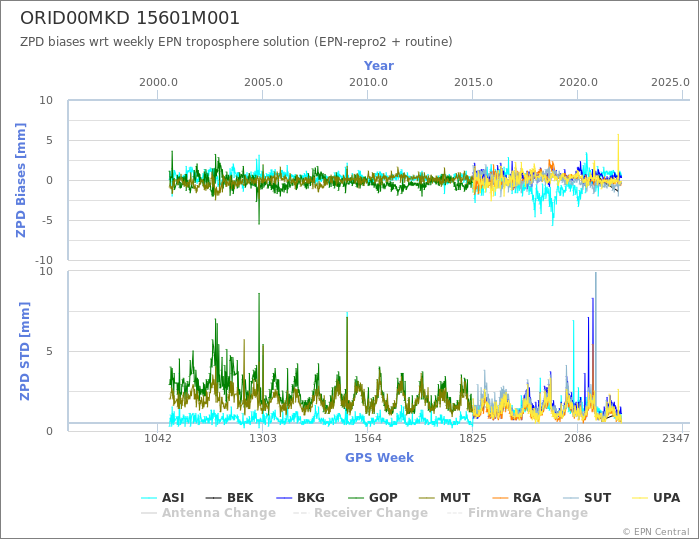This screenshot has height=540, width=700.
Task: Enable the Receiver Change legend item
Action: pyautogui.click(x=361, y=513)
